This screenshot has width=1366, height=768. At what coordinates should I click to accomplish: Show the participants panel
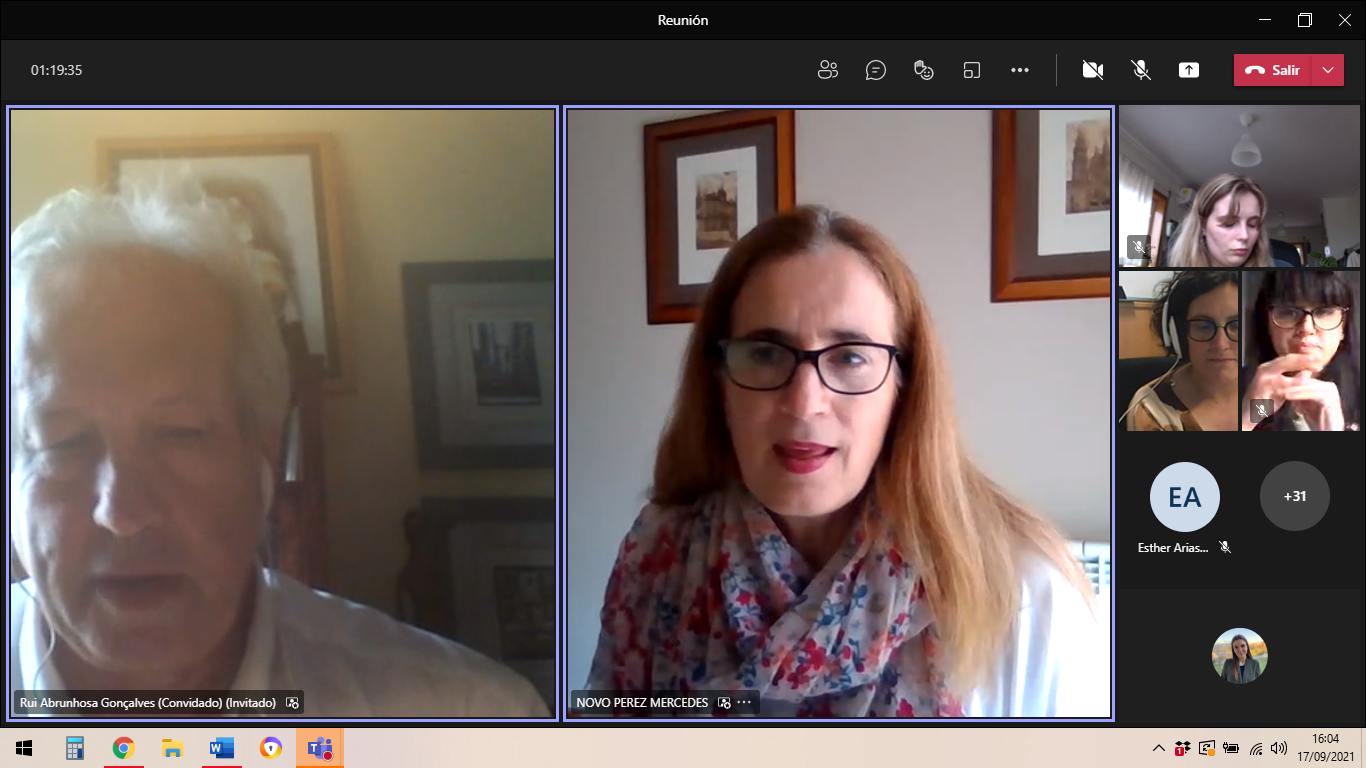(827, 70)
